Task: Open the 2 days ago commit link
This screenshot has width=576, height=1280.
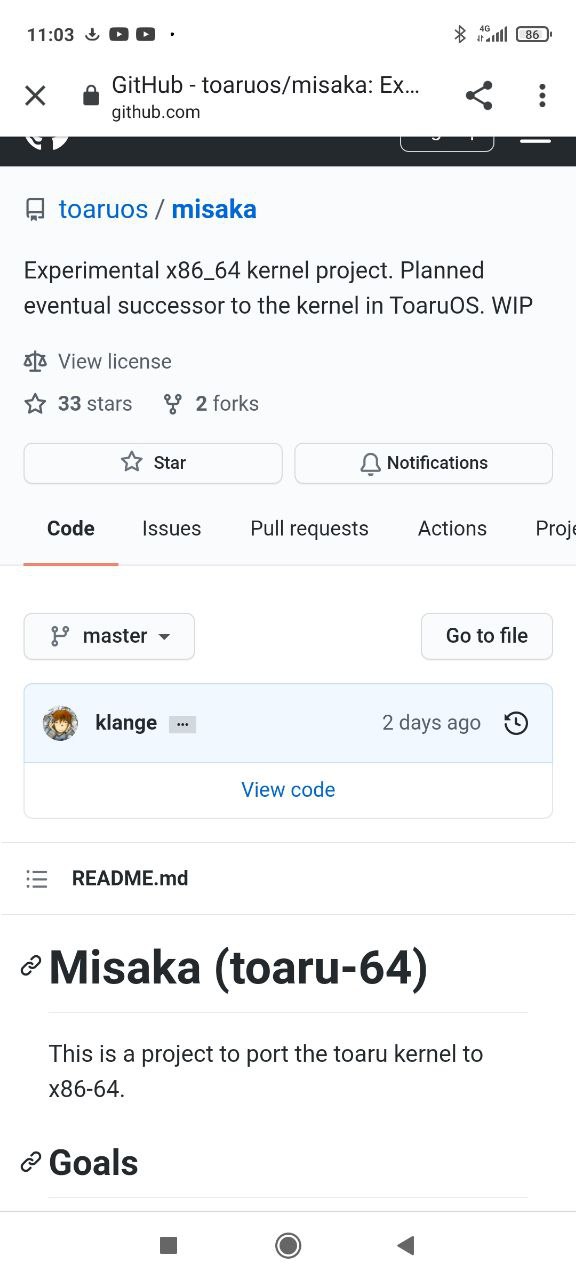Action: pos(431,723)
